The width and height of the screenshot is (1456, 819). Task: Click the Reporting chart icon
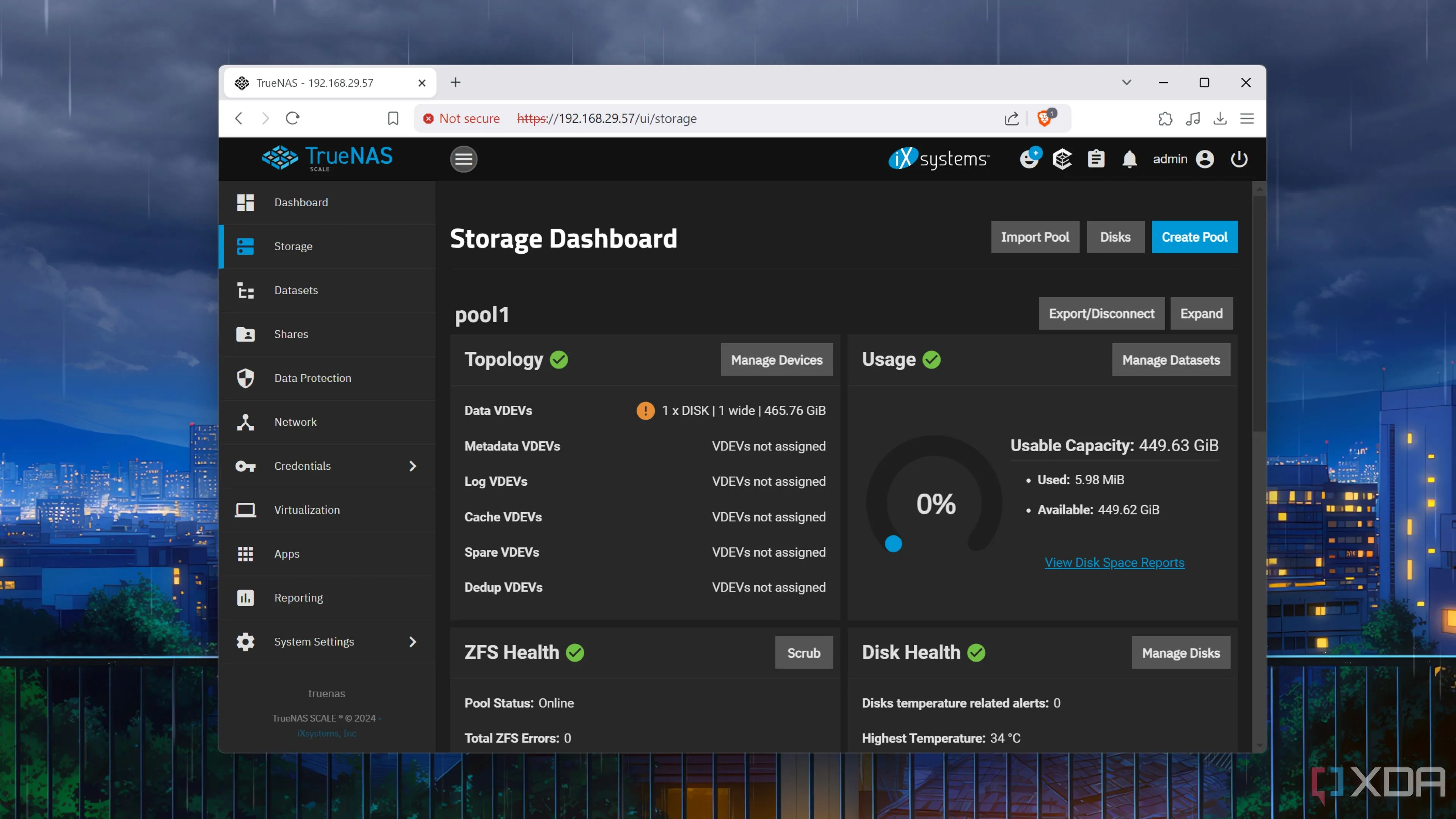pyautogui.click(x=245, y=598)
